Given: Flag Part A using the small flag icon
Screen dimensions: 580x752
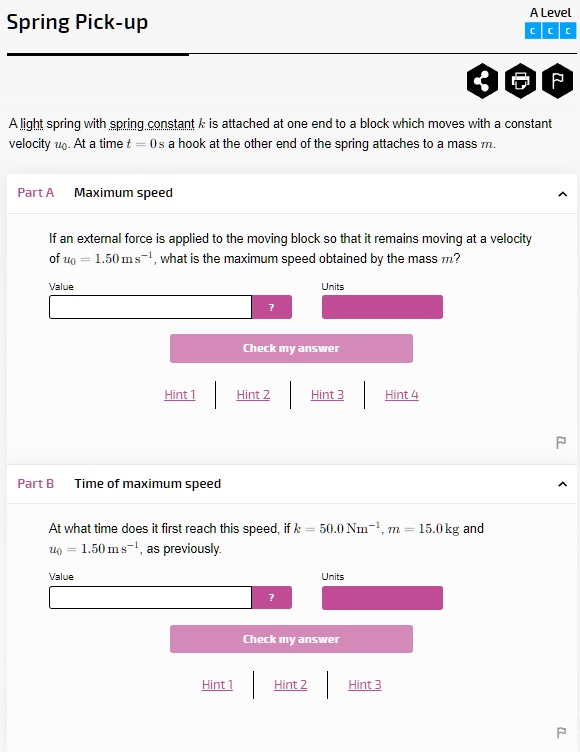Looking at the screenshot, I should tap(561, 442).
